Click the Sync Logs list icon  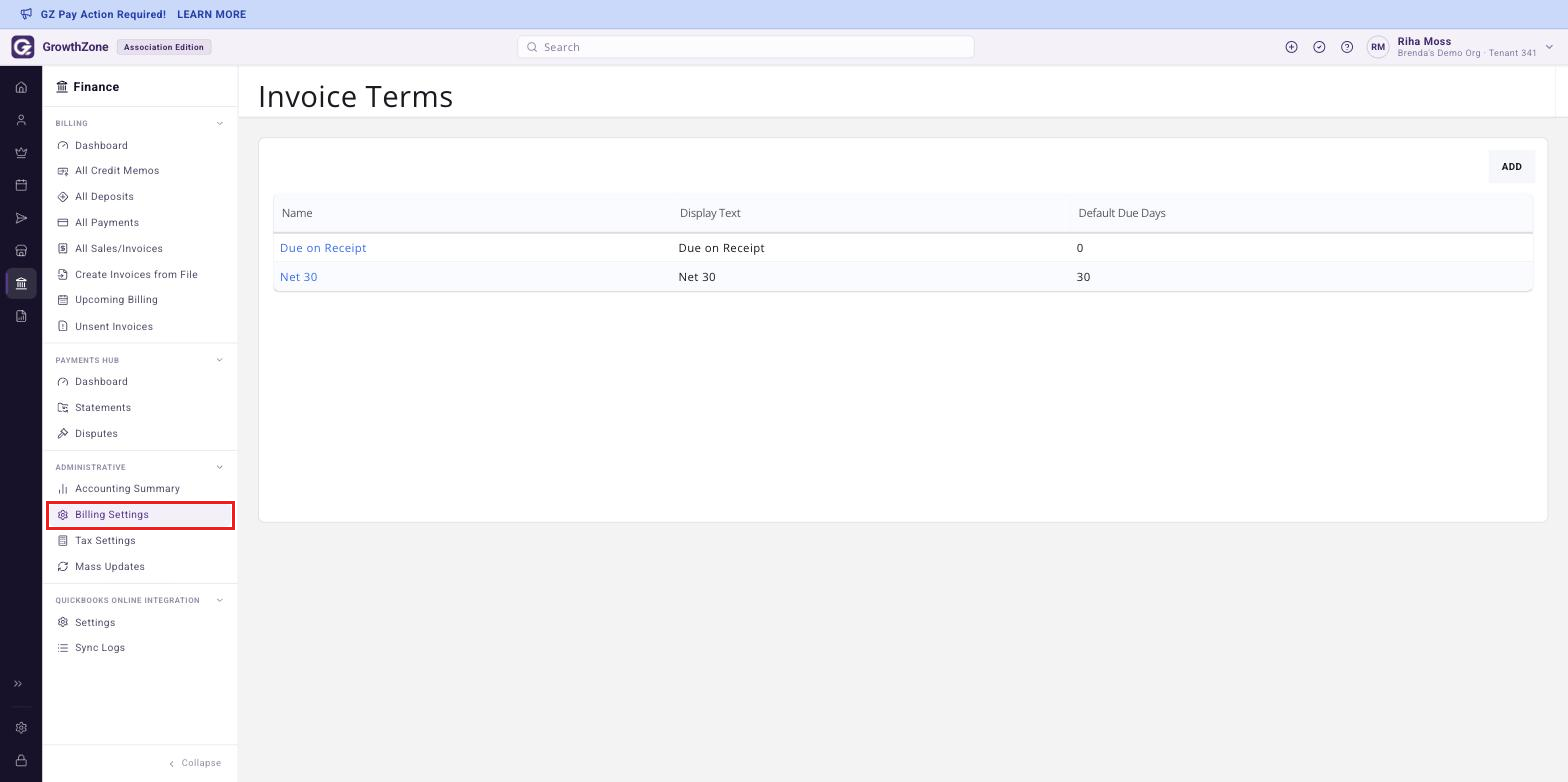coord(63,648)
